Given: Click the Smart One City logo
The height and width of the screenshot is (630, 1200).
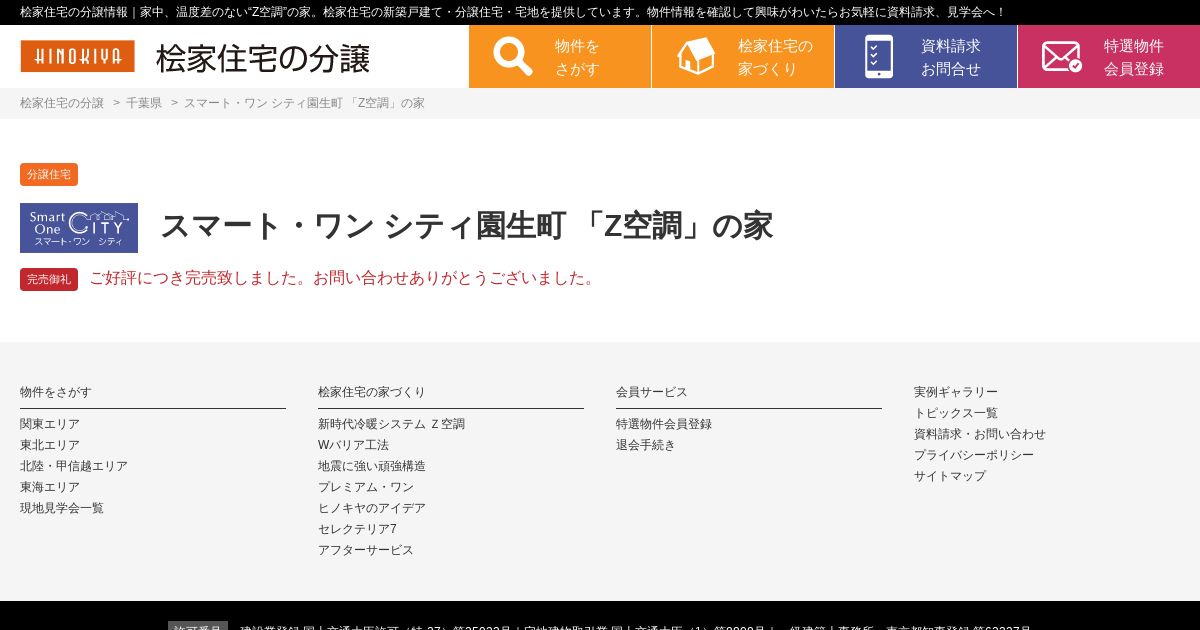Looking at the screenshot, I should tap(79, 228).
